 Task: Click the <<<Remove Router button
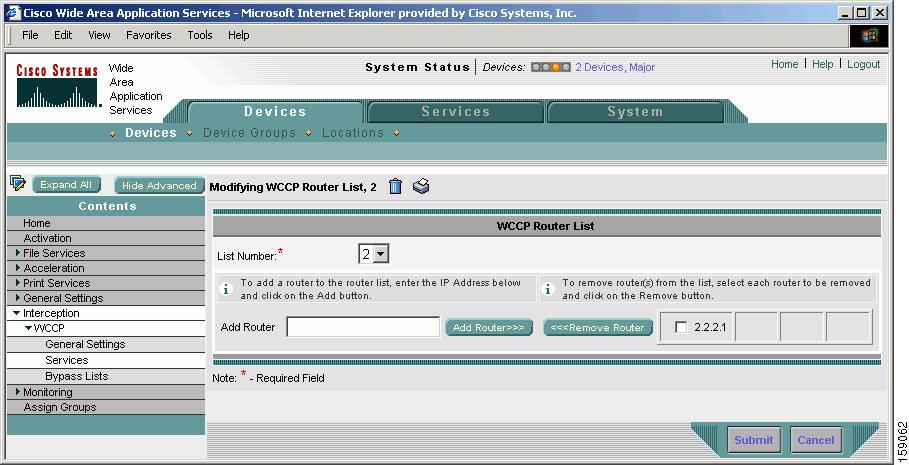pos(598,328)
